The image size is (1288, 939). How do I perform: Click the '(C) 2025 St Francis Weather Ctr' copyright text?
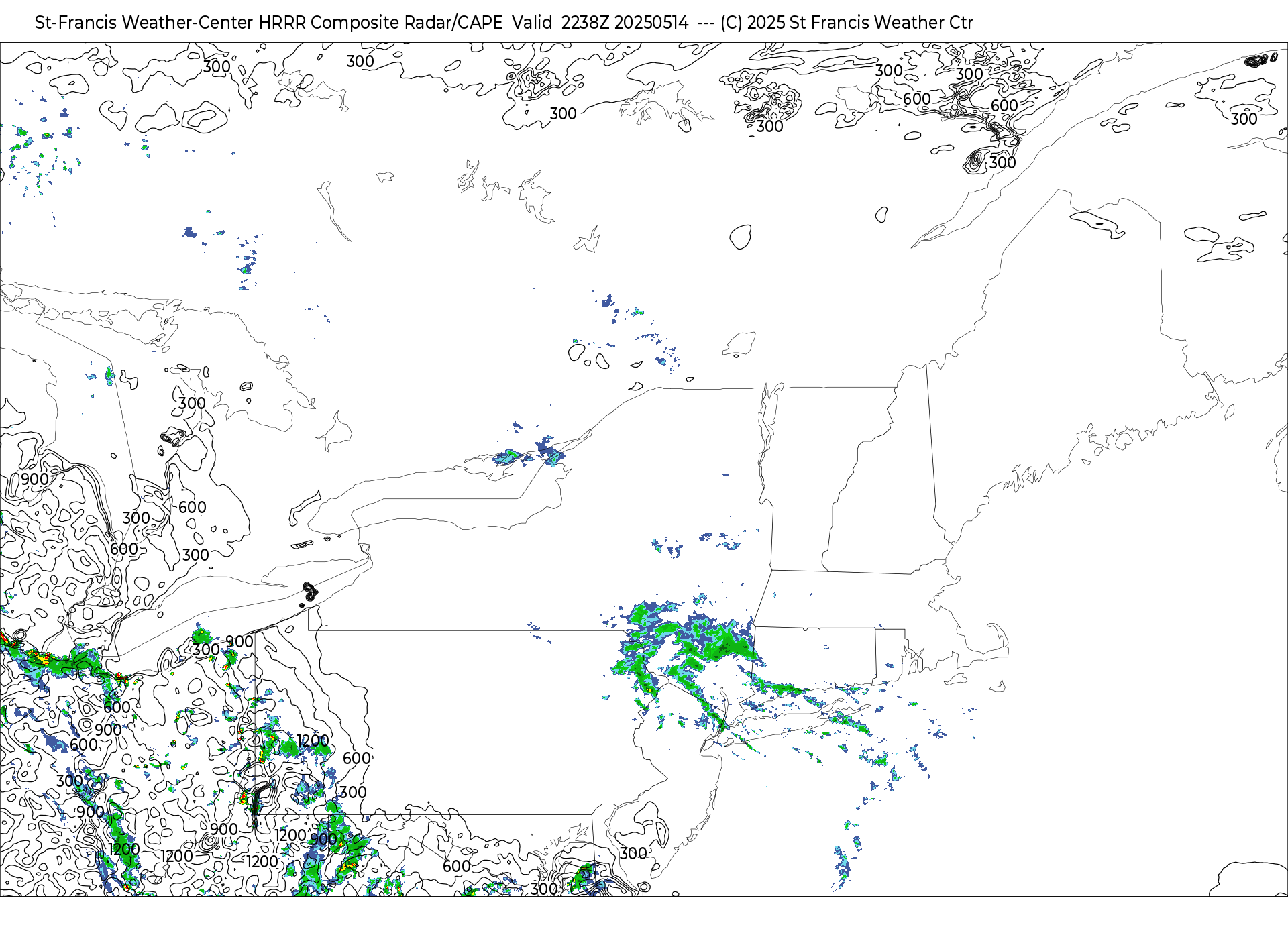847,23
